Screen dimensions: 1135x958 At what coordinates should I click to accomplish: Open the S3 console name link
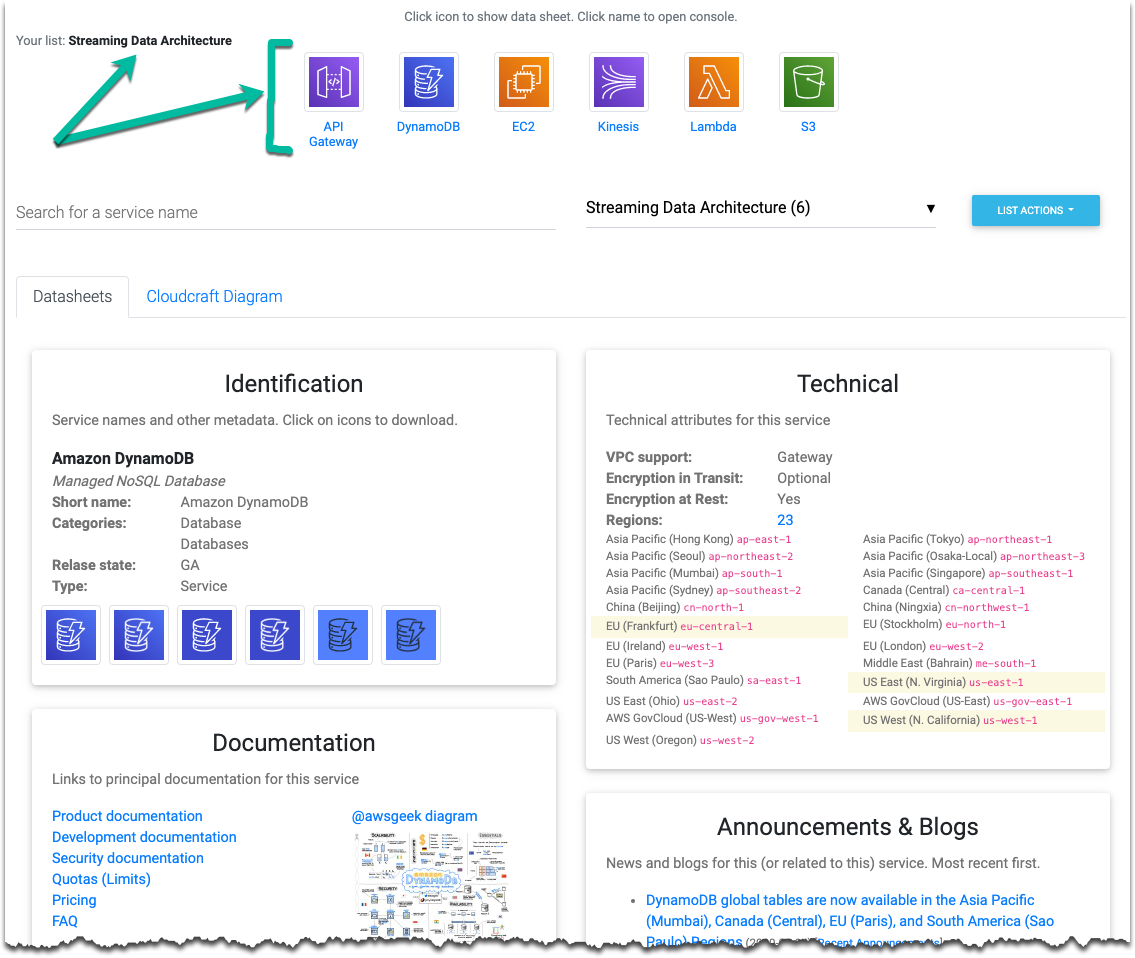[809, 127]
